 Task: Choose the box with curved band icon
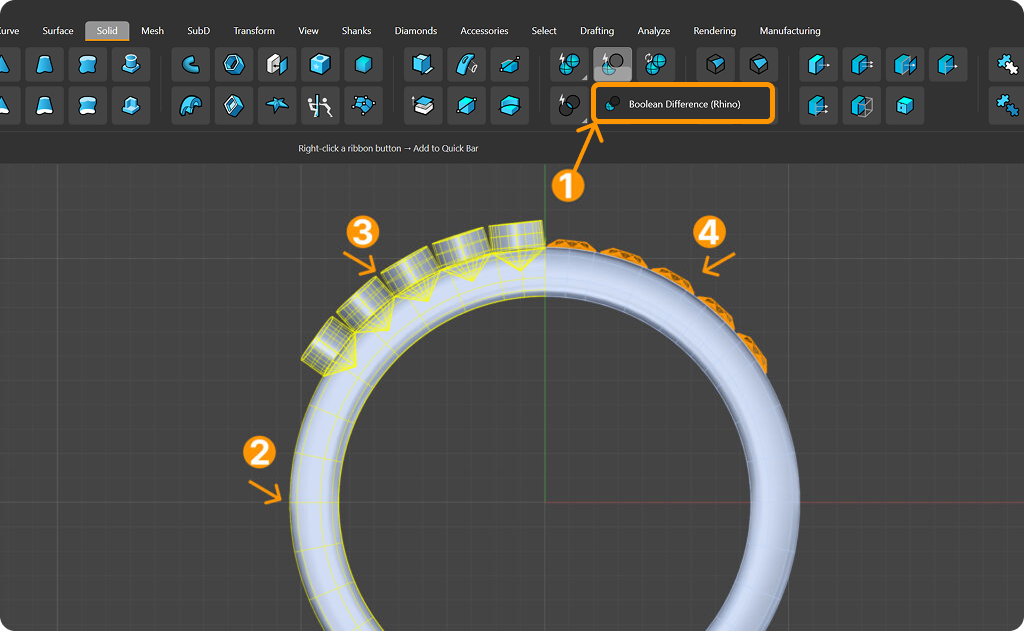tap(509, 105)
